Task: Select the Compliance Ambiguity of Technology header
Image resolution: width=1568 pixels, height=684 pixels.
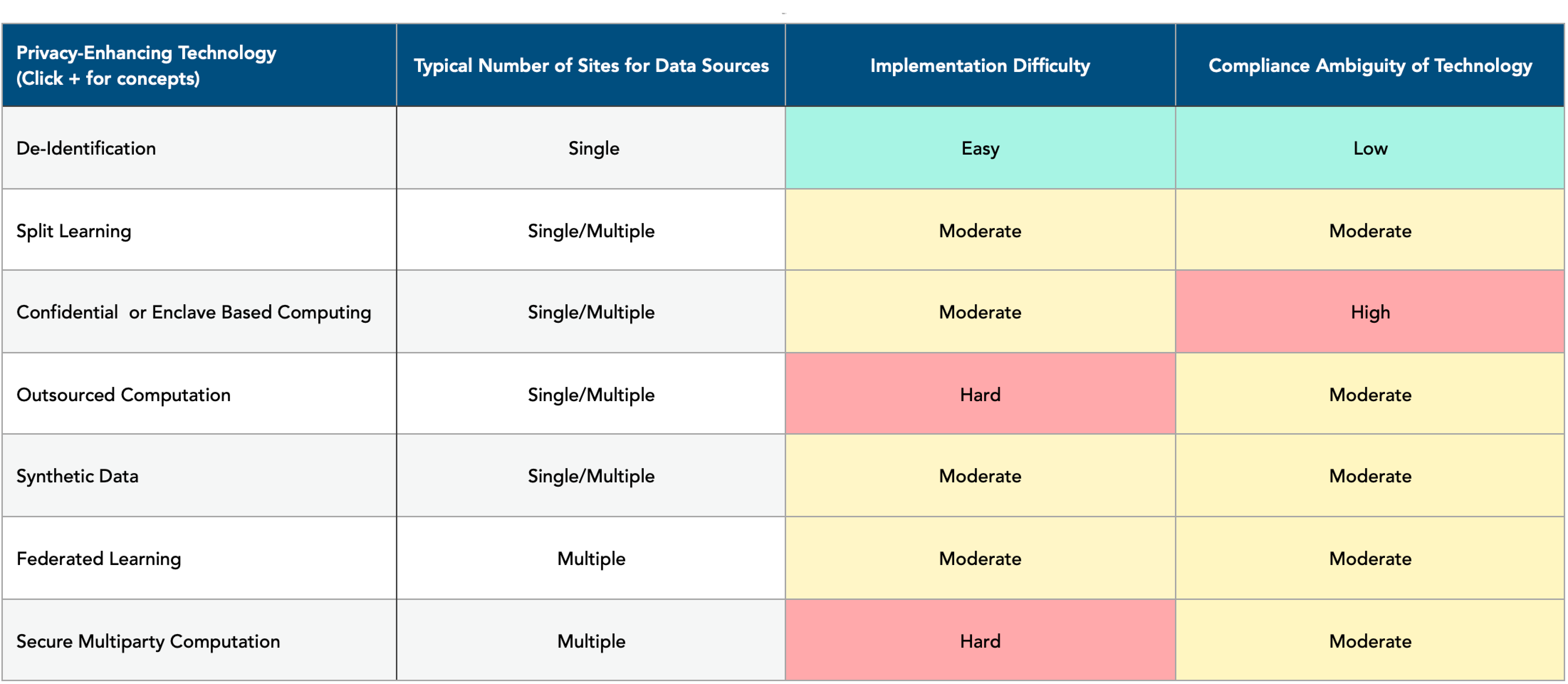Action: (x=1370, y=65)
